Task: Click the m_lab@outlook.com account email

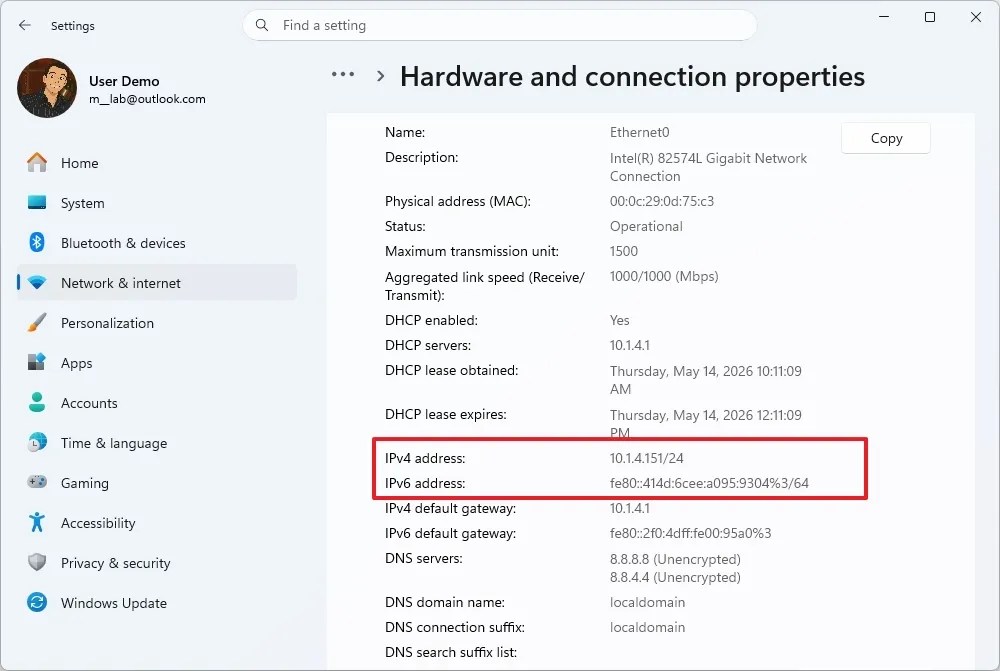Action: [x=147, y=99]
